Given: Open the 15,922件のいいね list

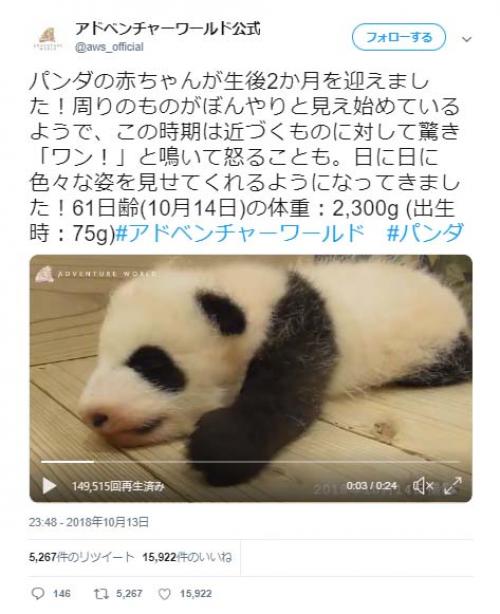Looking at the screenshot, I should [x=187, y=557].
